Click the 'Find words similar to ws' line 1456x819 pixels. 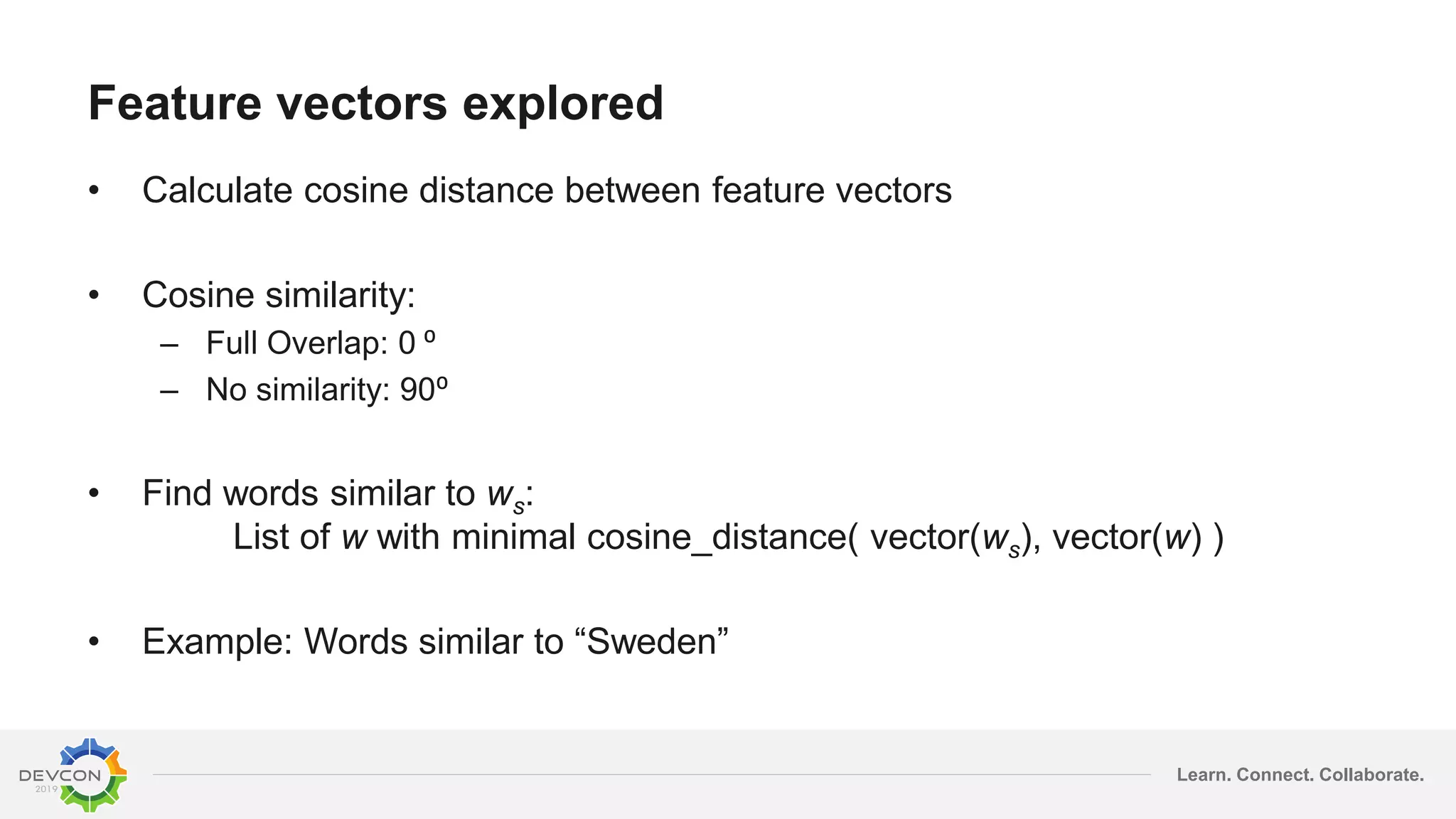click(x=338, y=494)
